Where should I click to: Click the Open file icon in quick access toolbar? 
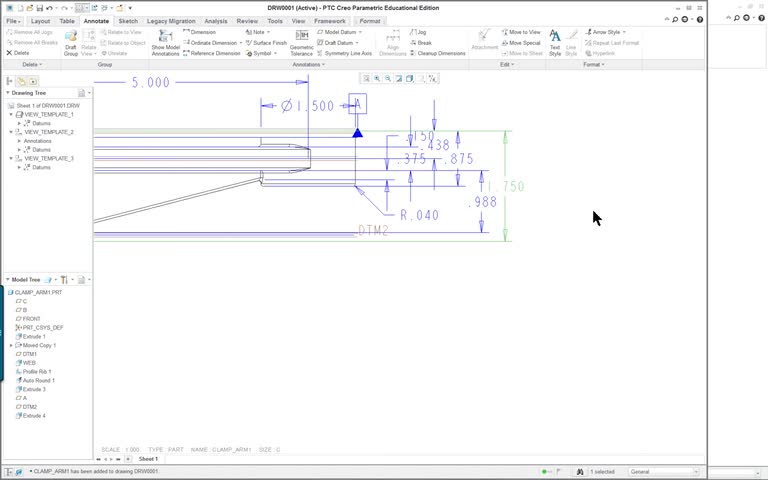(x=30, y=8)
